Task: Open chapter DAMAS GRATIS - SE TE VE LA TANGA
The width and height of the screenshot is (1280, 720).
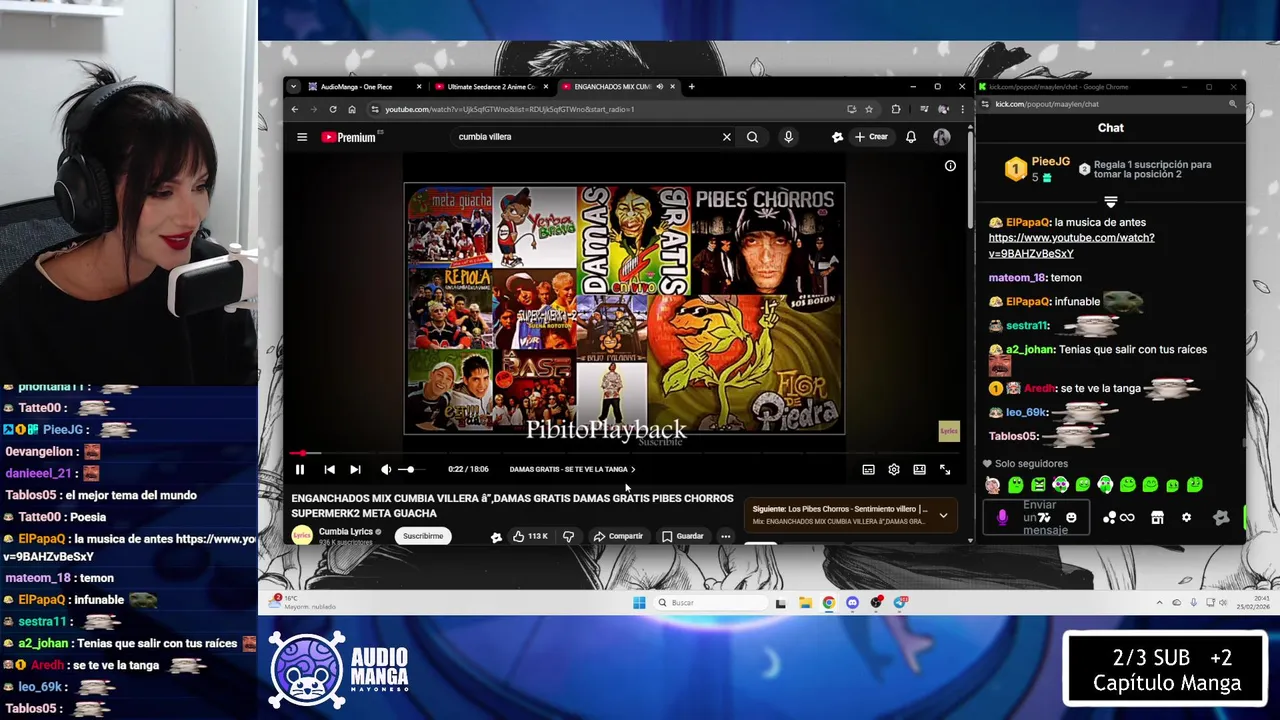Action: coord(572,469)
